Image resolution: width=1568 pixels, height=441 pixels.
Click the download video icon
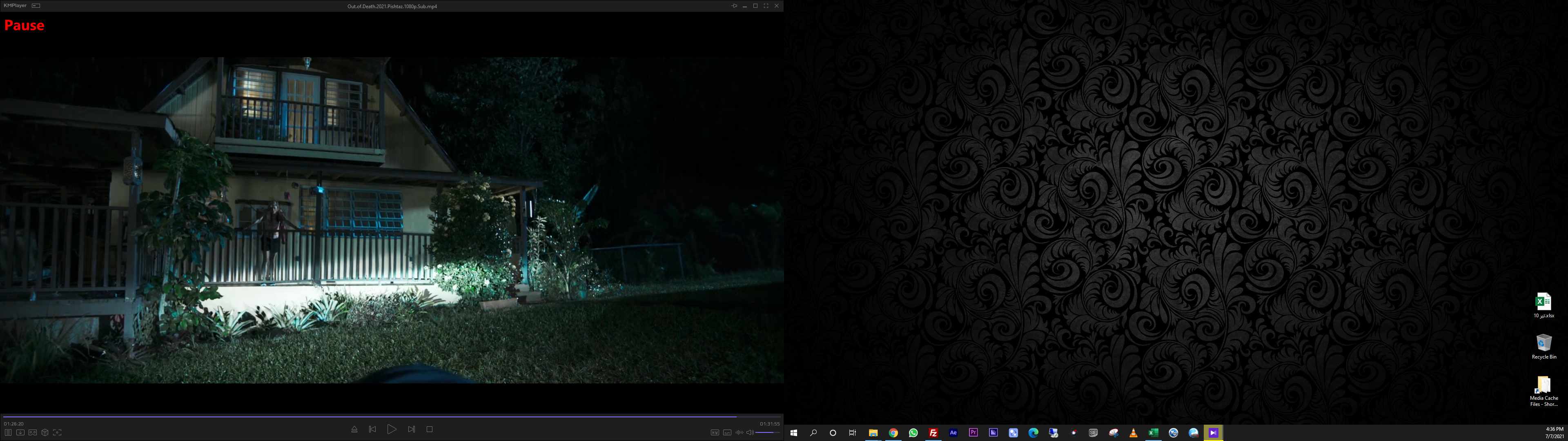20,432
